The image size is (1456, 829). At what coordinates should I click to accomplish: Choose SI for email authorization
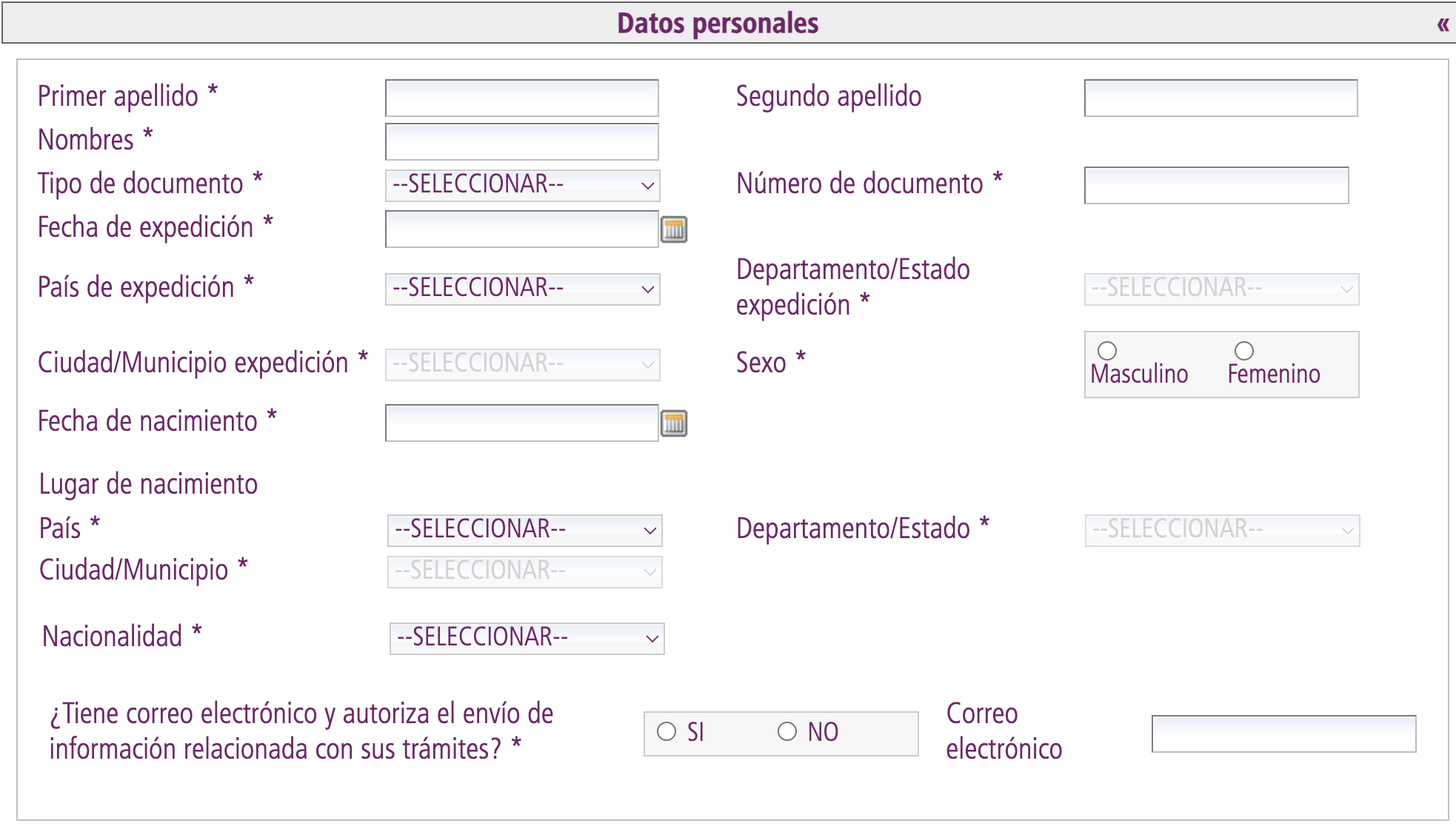667,732
